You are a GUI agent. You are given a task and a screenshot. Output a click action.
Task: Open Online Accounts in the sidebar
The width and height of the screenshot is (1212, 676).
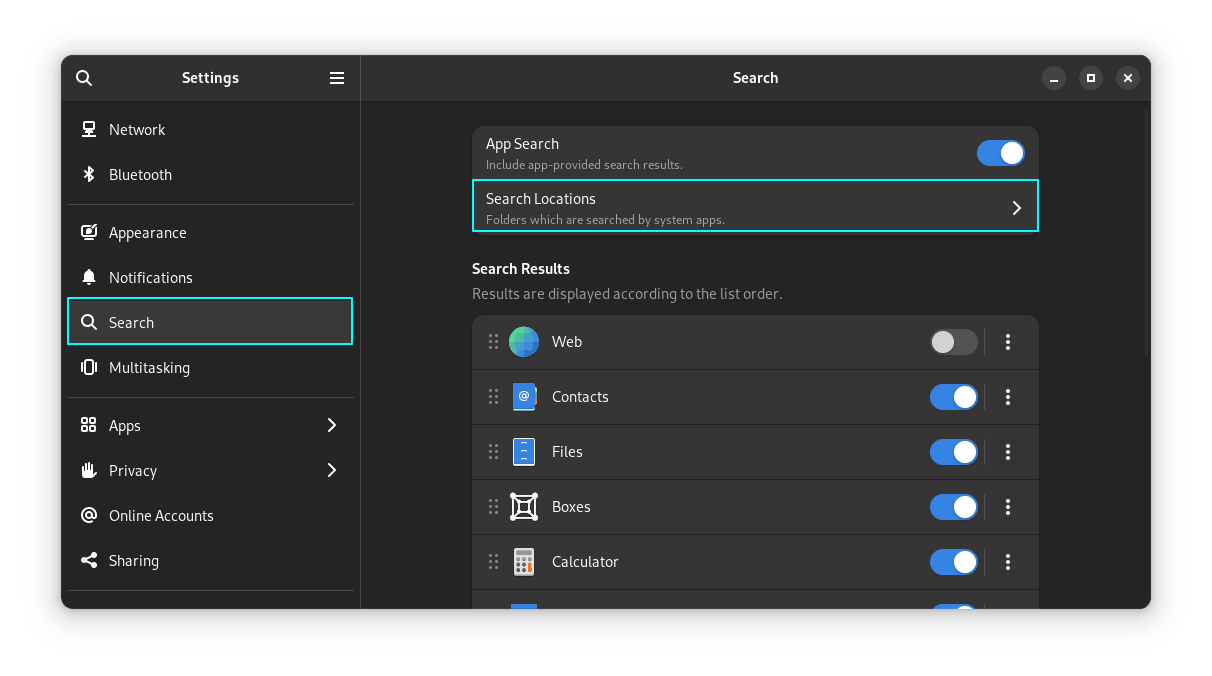pyautogui.click(x=161, y=516)
